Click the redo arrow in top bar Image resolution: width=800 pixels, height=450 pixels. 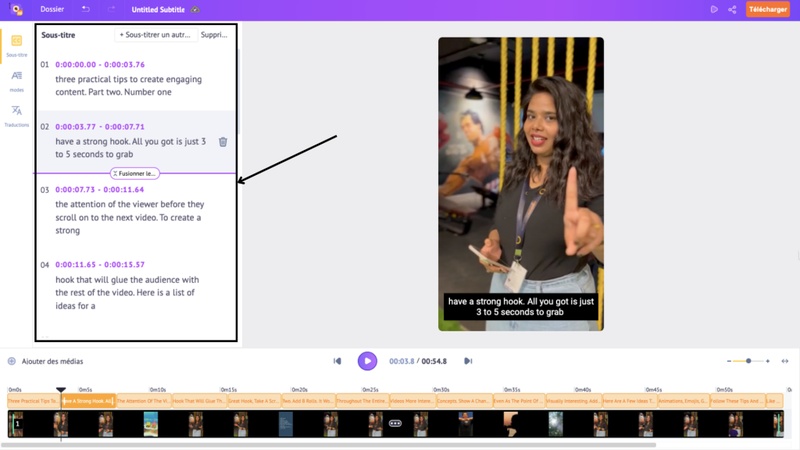pyautogui.click(x=110, y=9)
